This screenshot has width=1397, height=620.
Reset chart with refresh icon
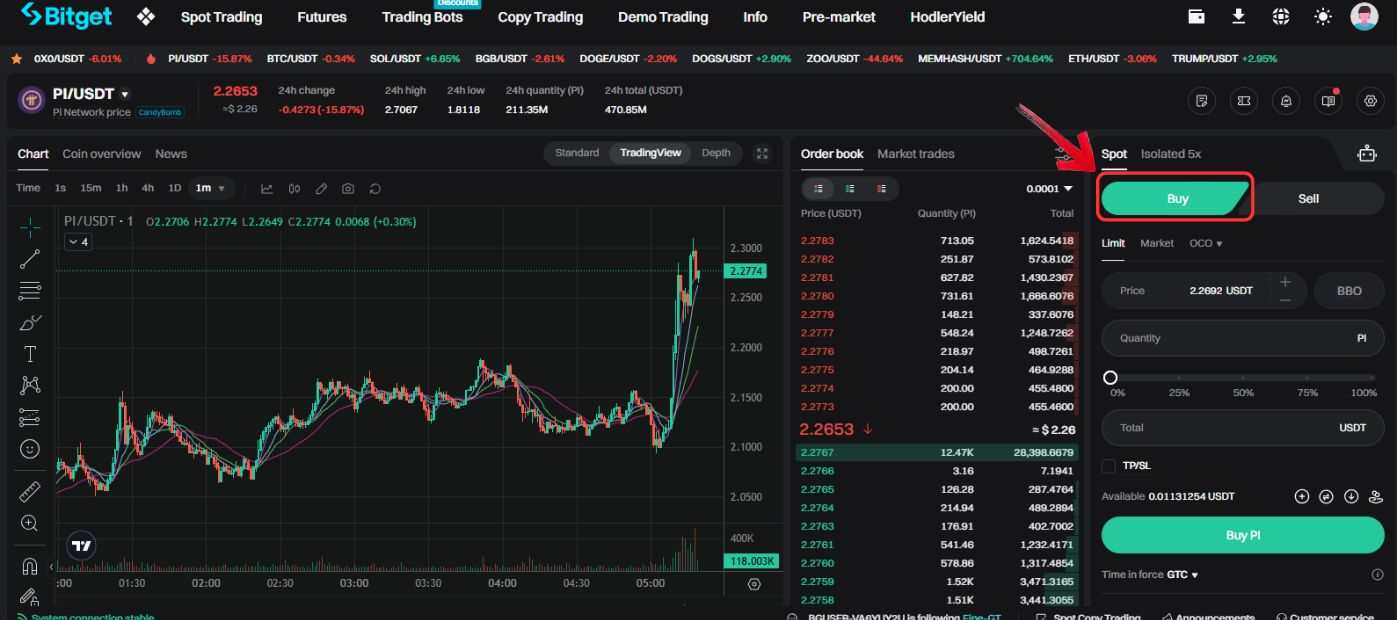click(375, 188)
